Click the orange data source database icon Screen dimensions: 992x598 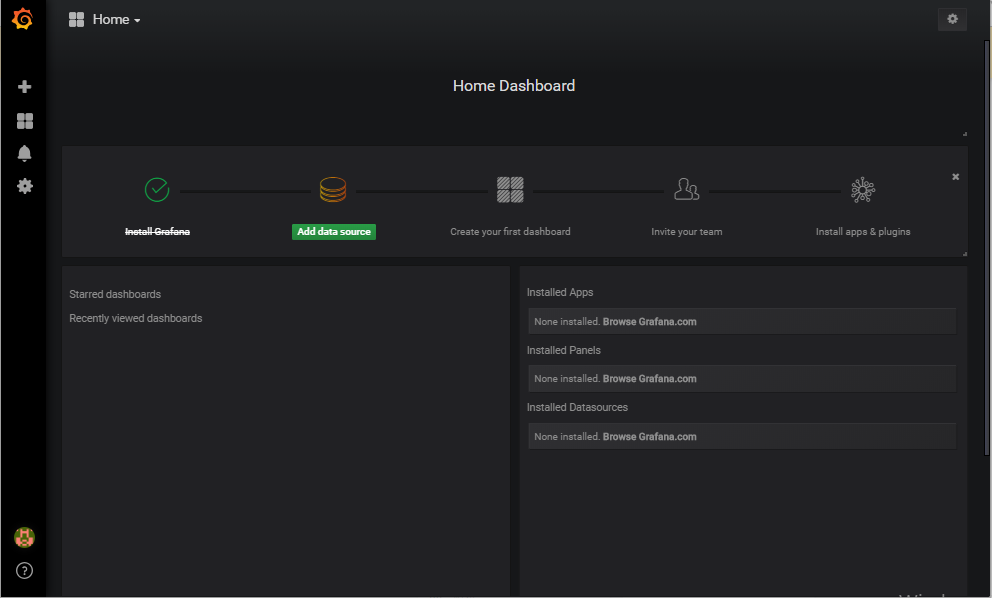pos(333,189)
